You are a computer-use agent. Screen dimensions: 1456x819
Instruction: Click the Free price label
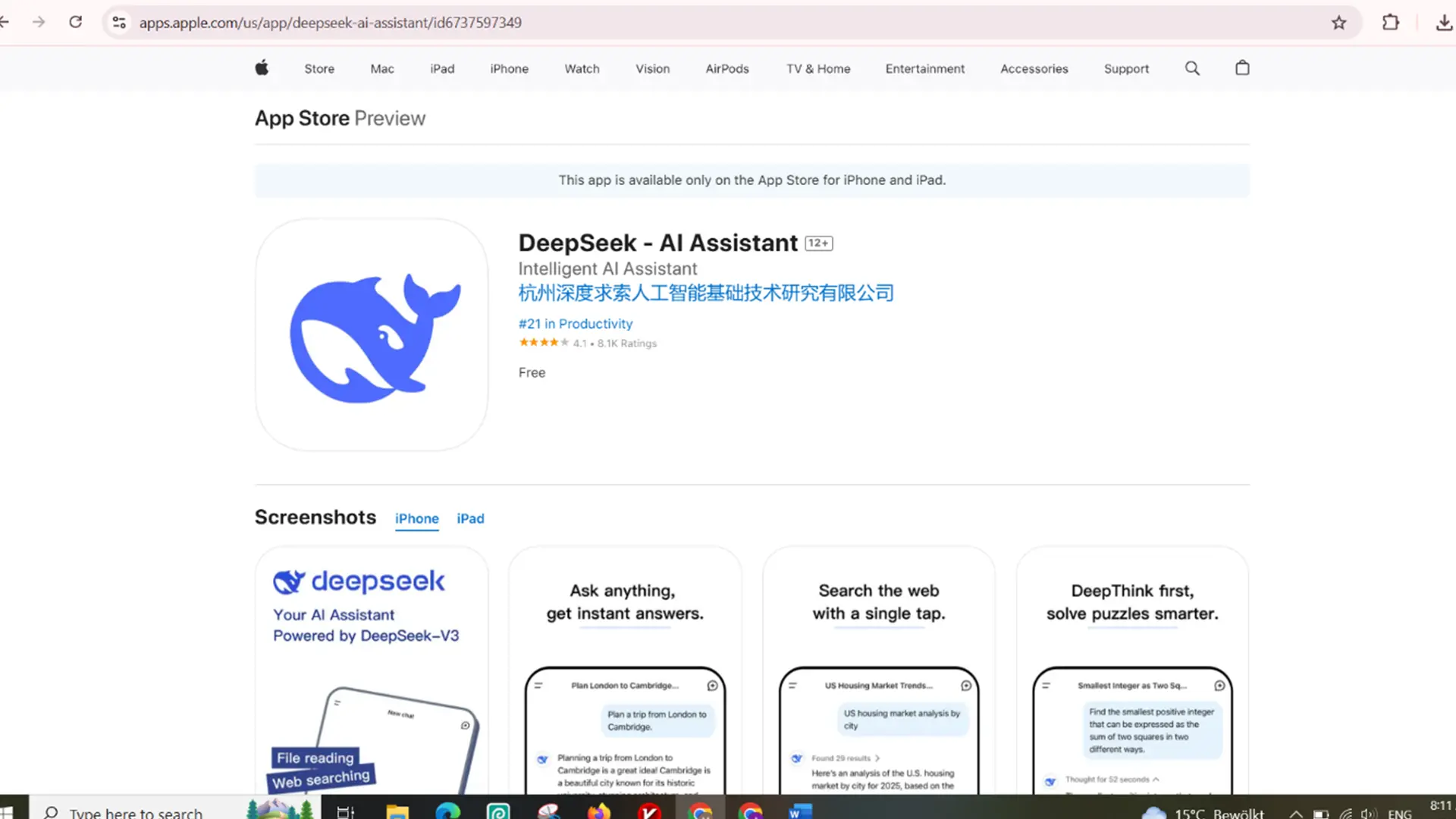pos(532,372)
